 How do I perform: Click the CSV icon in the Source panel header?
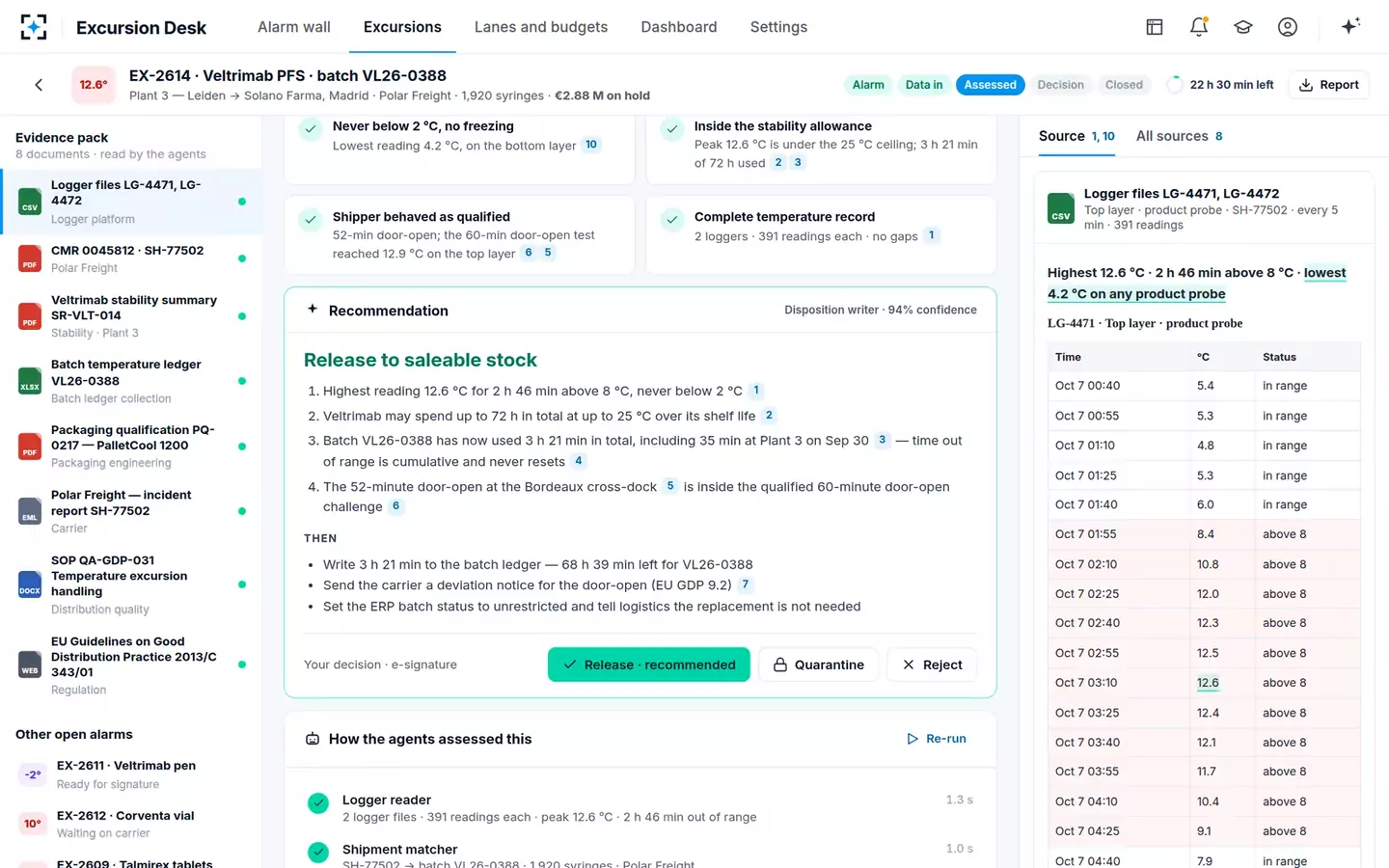[1061, 208]
